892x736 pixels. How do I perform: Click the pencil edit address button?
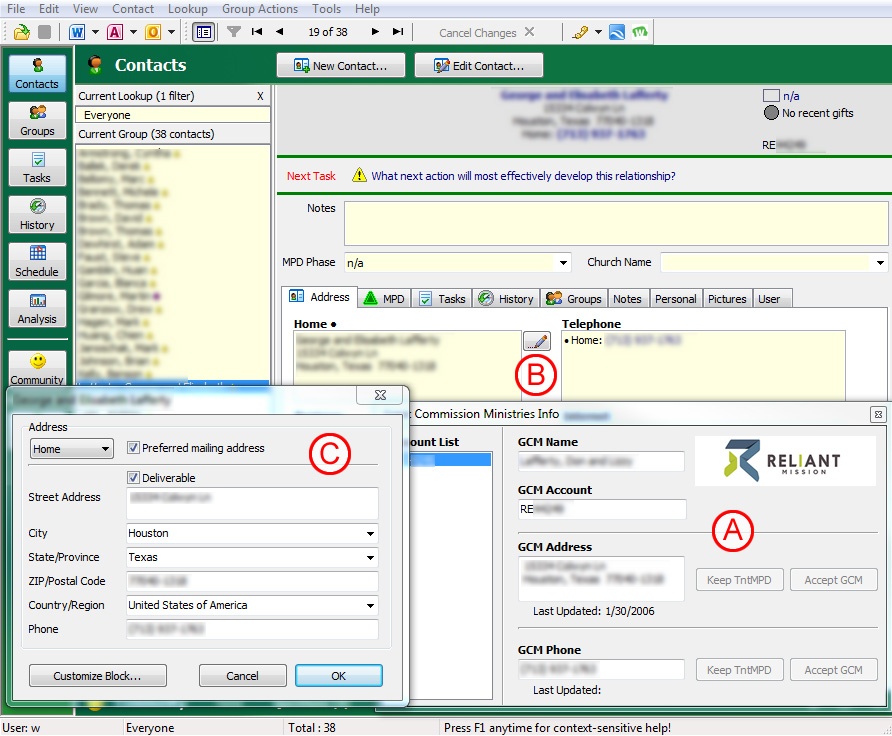pos(536,341)
